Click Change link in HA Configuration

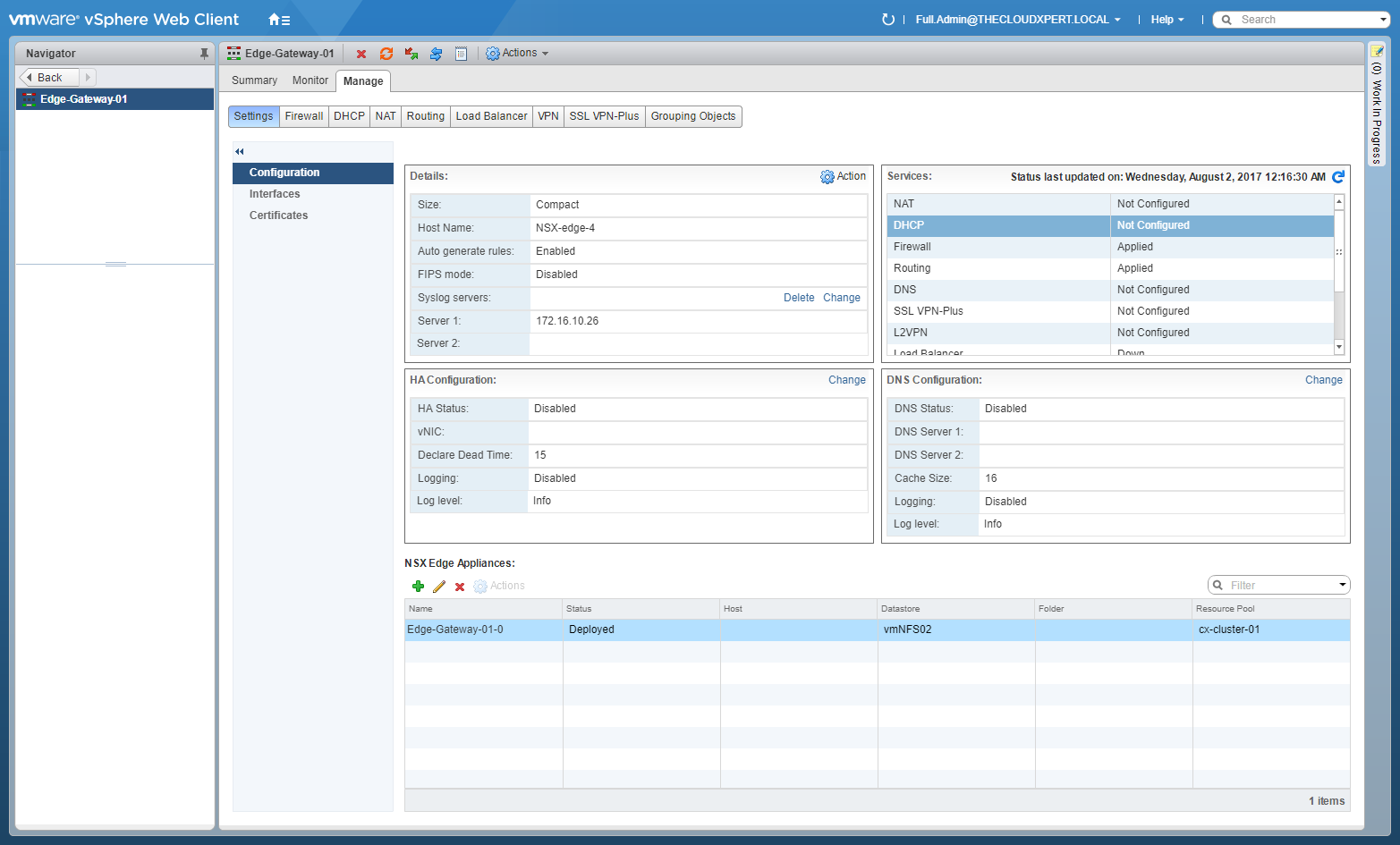(846, 380)
